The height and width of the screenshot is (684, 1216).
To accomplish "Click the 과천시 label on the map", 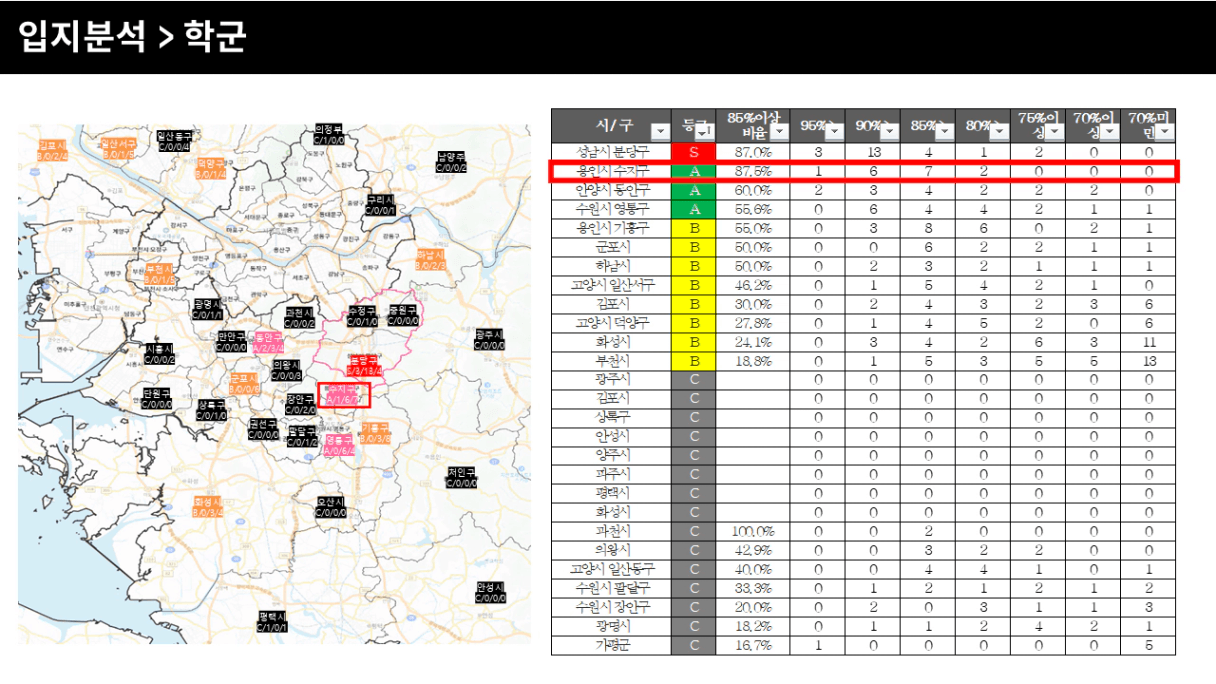I will (300, 318).
